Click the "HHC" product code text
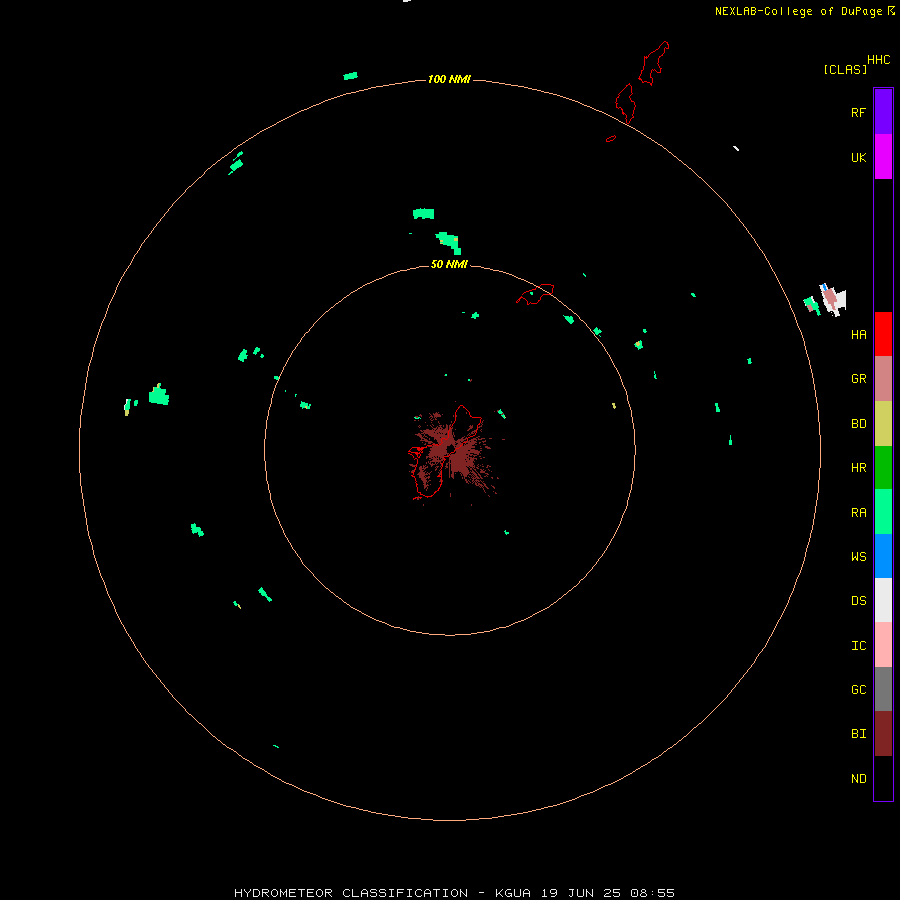The width and height of the screenshot is (900, 900). coord(878,60)
